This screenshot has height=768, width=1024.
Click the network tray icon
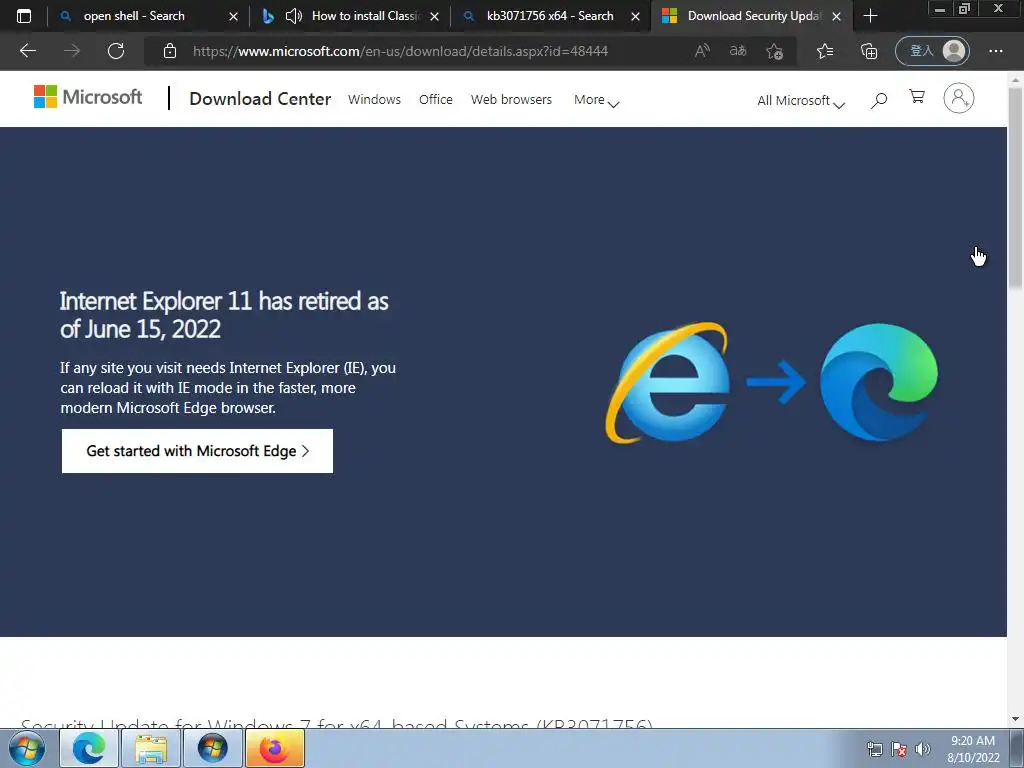point(874,749)
